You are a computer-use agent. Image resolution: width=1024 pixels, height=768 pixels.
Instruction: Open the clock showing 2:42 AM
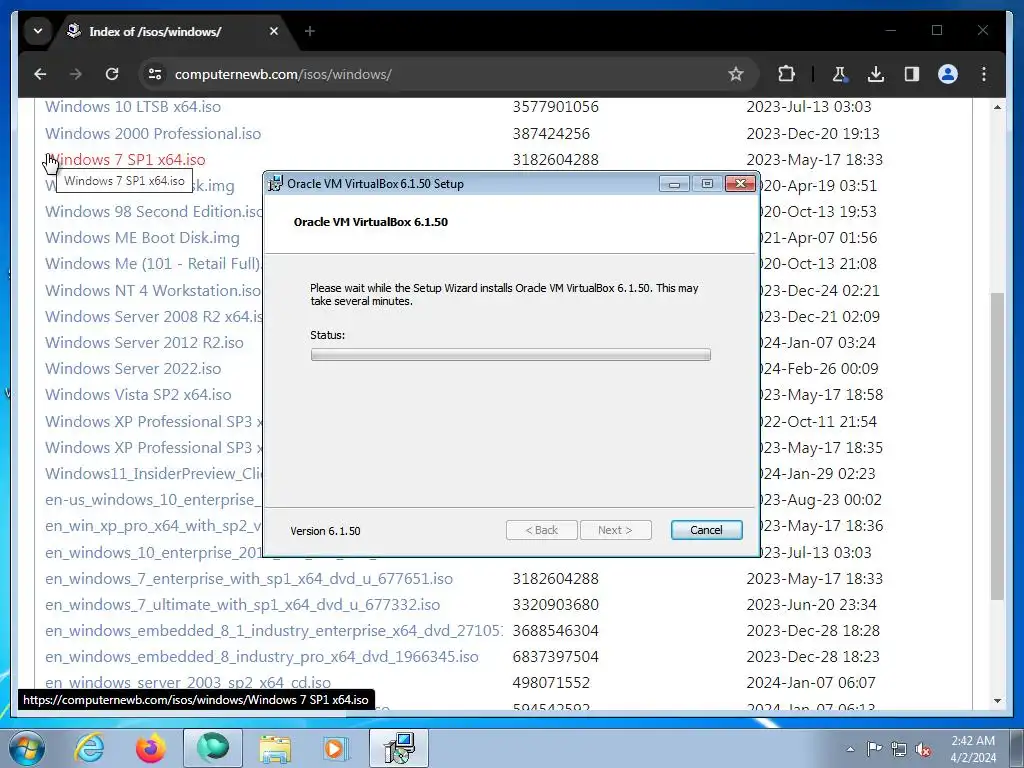point(973,749)
